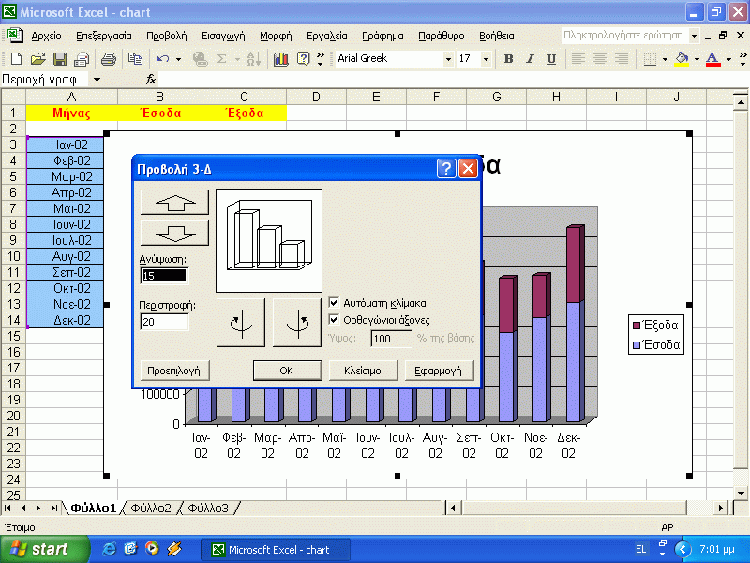This screenshot has width=750, height=563.
Task: Click the Save diskette icon
Action: [x=60, y=59]
